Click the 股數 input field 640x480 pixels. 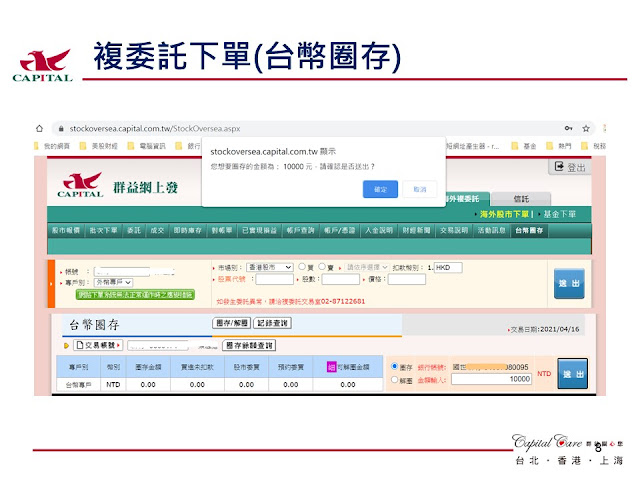(340, 280)
